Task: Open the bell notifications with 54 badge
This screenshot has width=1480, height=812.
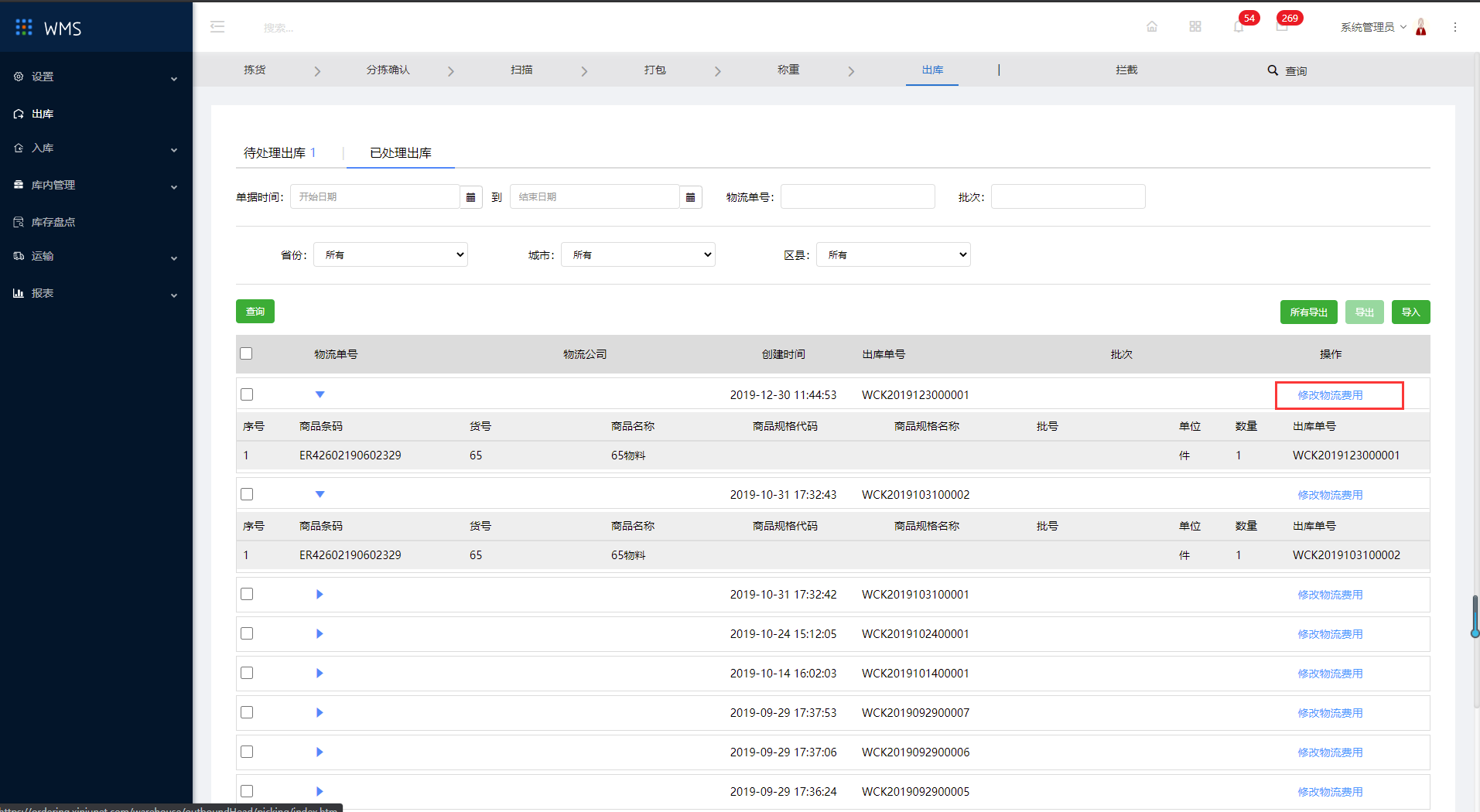Action: (1239, 27)
